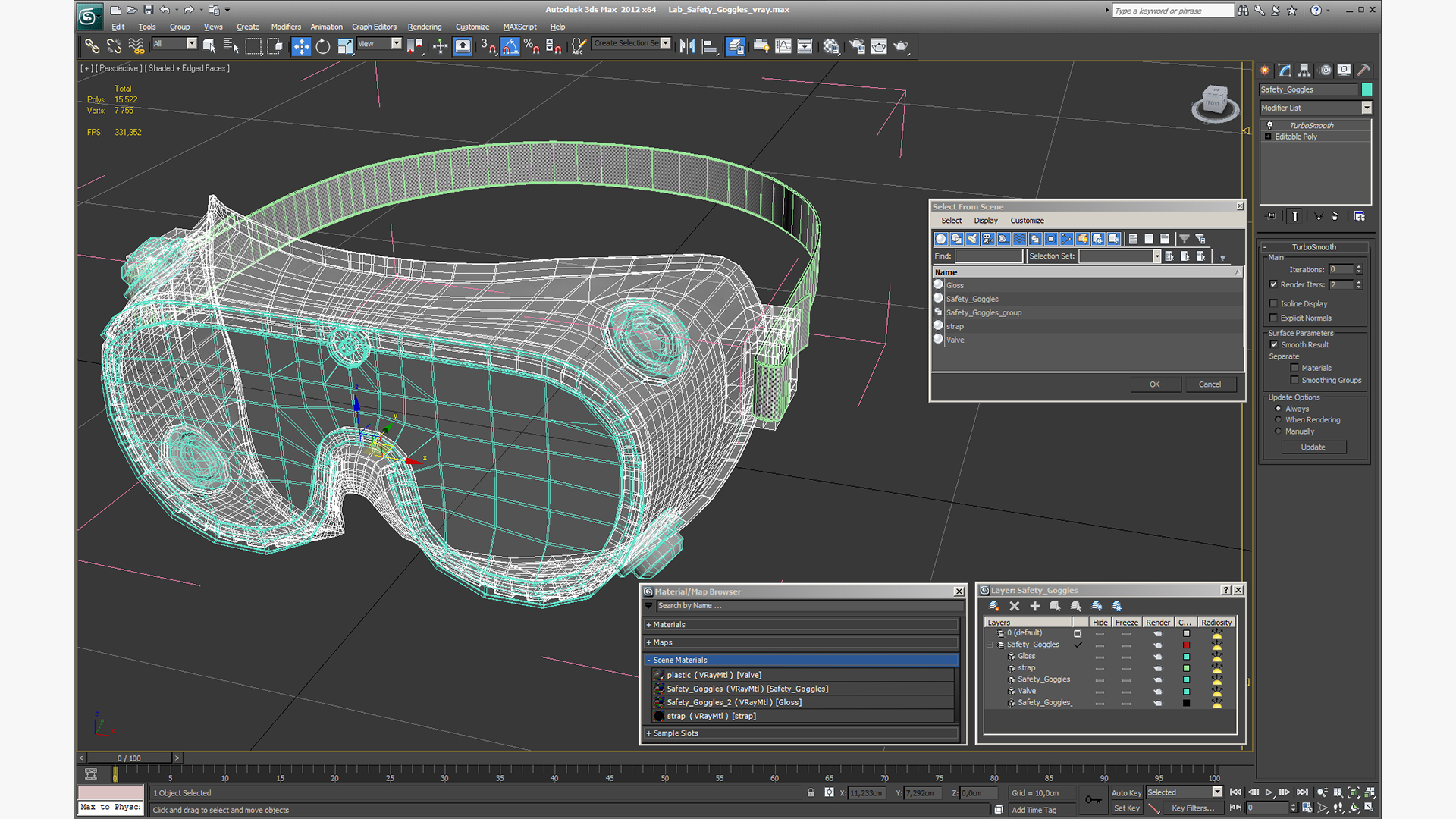Toggle the Isoline Display checkbox

click(1274, 303)
